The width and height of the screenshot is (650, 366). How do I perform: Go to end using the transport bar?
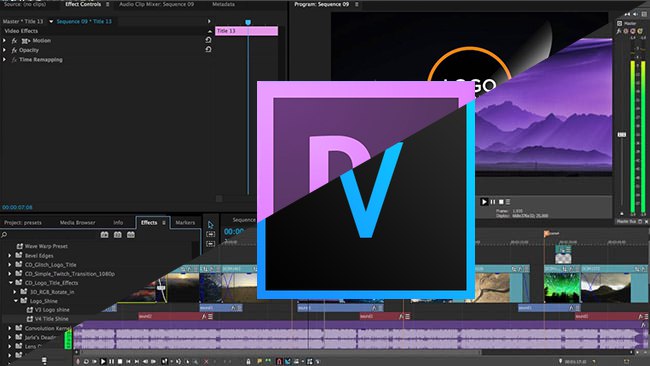pyautogui.click(x=136, y=361)
